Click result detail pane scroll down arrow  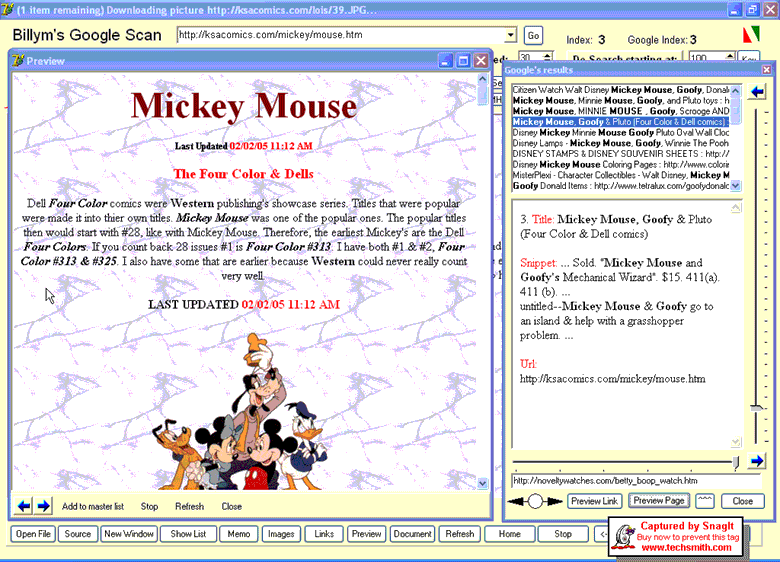[x=736, y=442]
